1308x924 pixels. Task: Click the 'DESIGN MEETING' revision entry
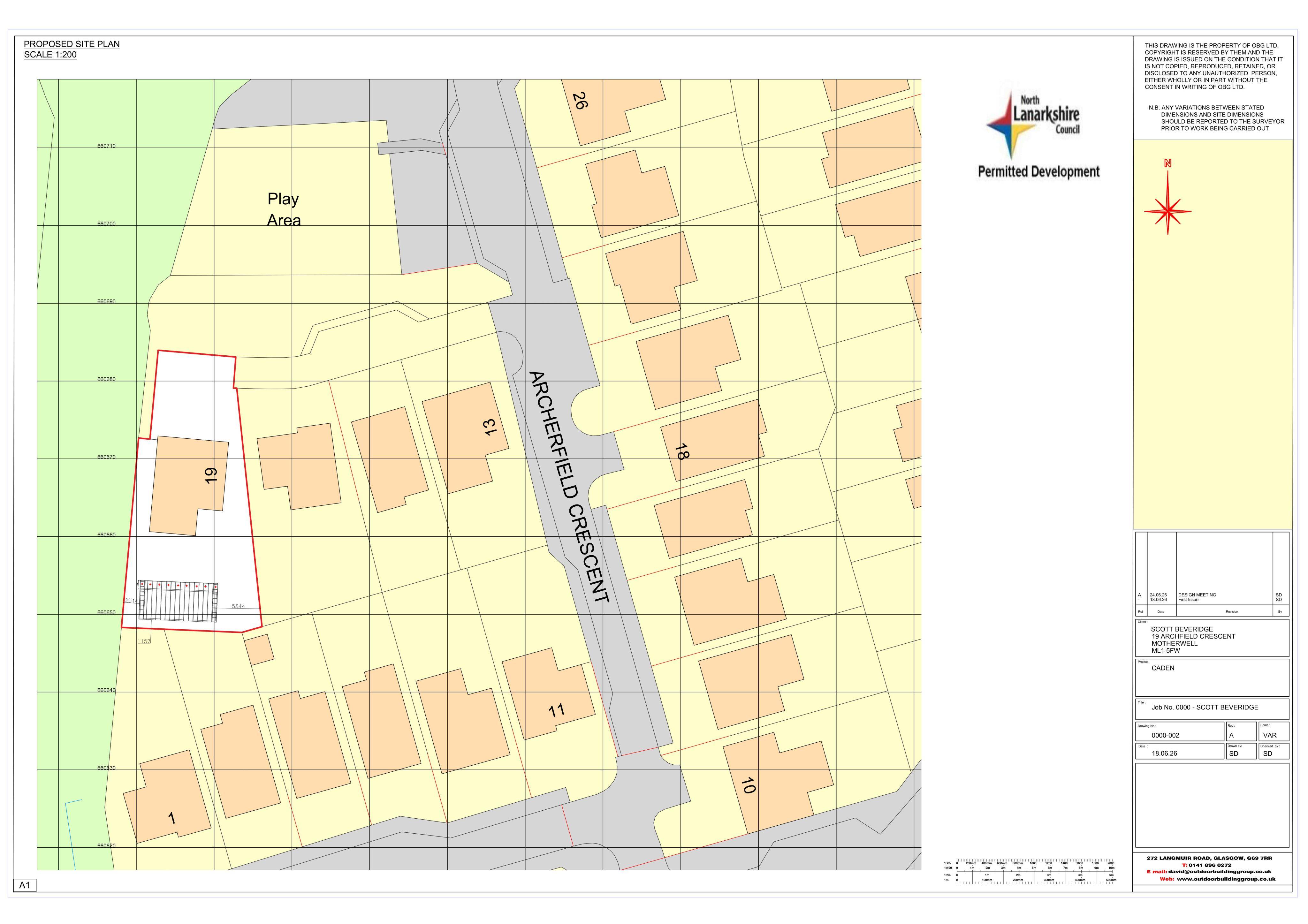coord(1198,595)
